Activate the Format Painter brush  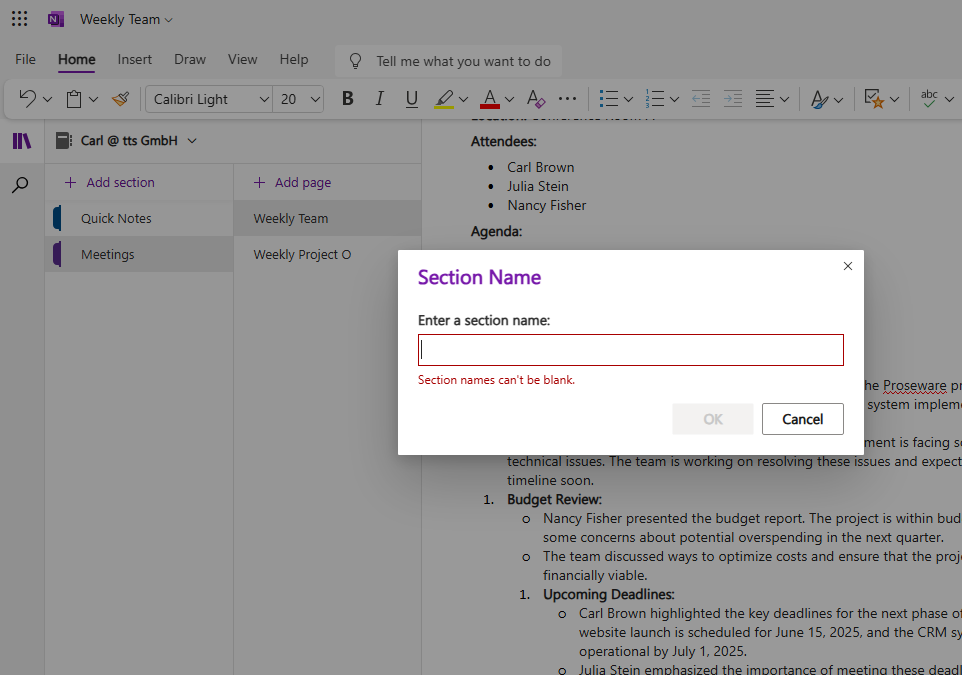[120, 99]
